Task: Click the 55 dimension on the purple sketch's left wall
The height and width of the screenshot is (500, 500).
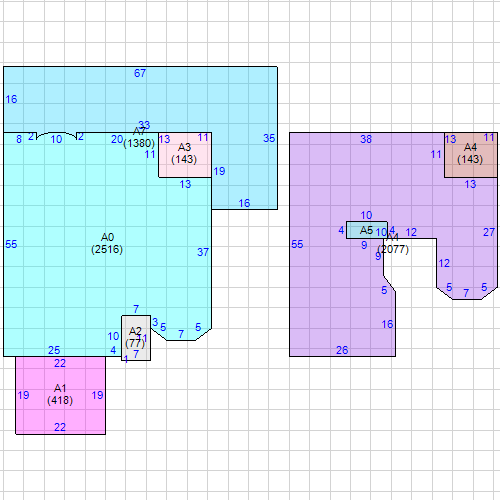Action: click(297, 244)
